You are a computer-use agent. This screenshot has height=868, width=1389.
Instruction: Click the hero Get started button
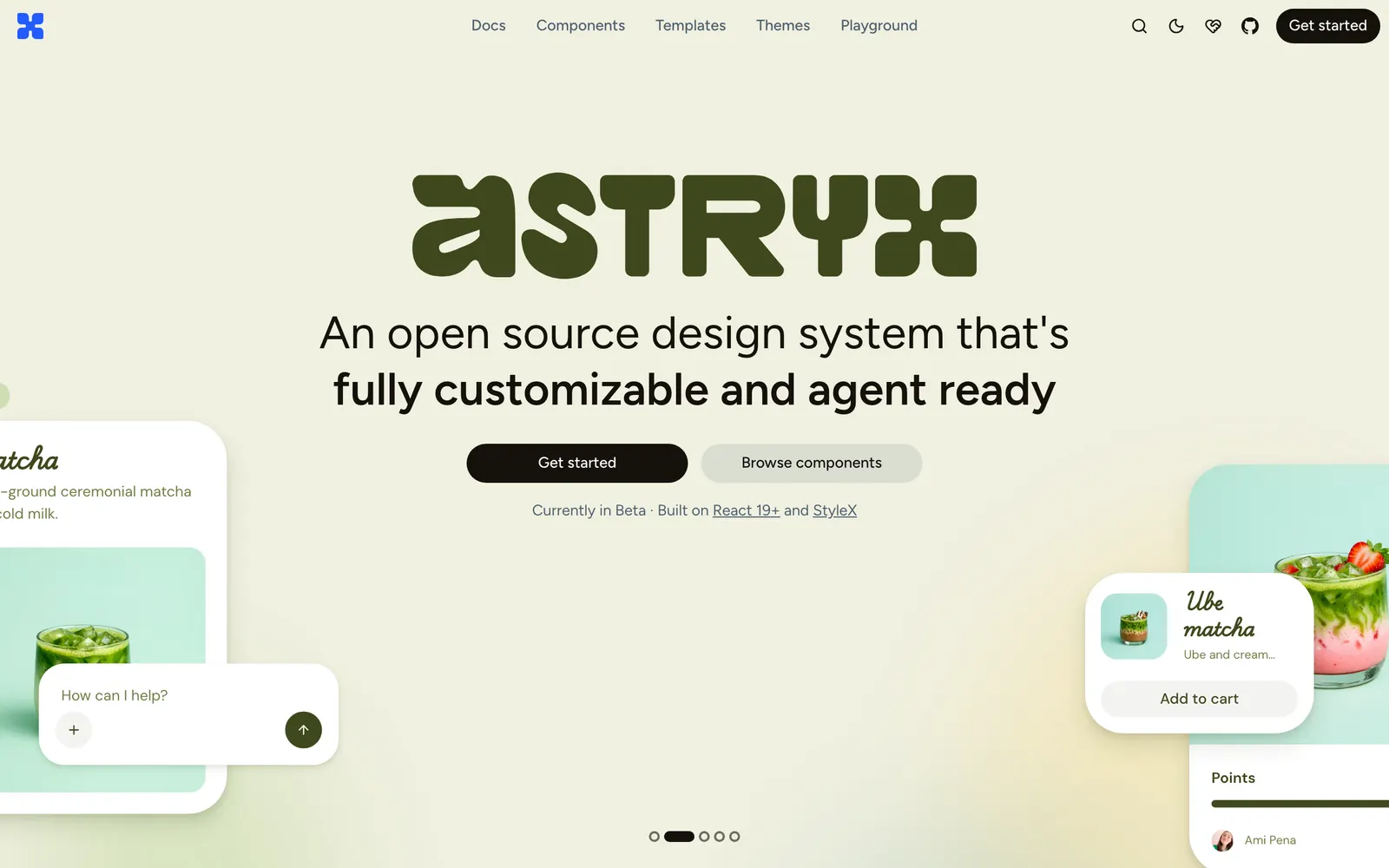click(x=577, y=463)
